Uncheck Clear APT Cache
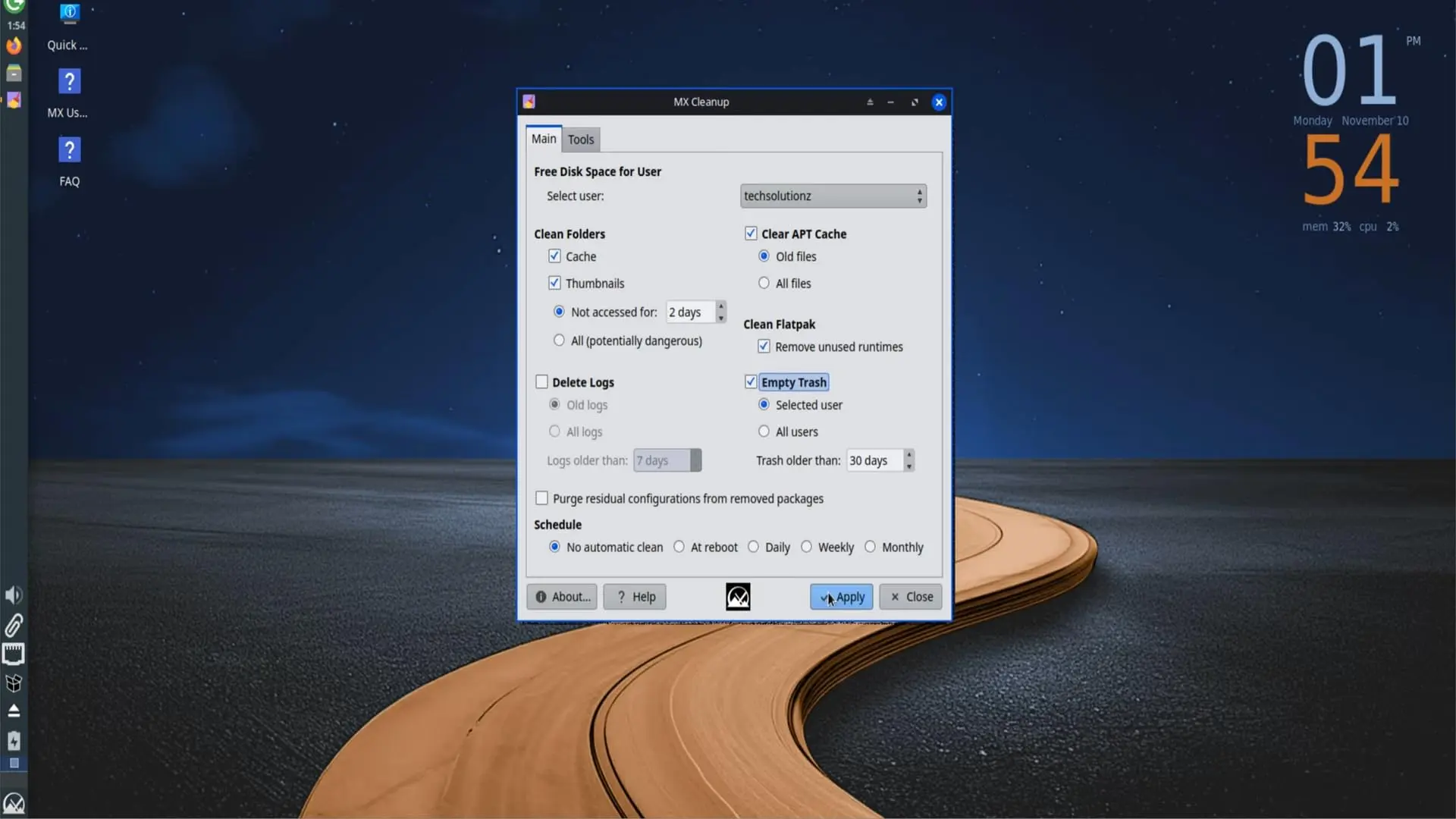1456x819 pixels. (751, 234)
